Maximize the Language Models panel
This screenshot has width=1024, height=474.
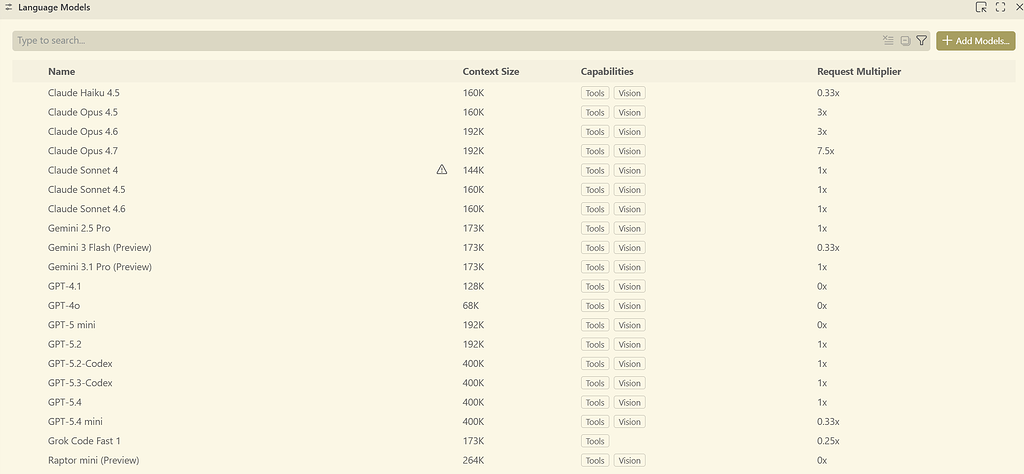[1000, 7]
